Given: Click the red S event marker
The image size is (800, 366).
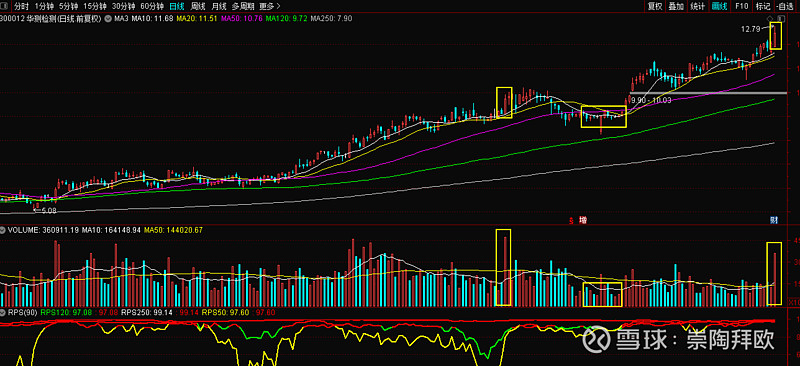Looking at the screenshot, I should (x=571, y=221).
